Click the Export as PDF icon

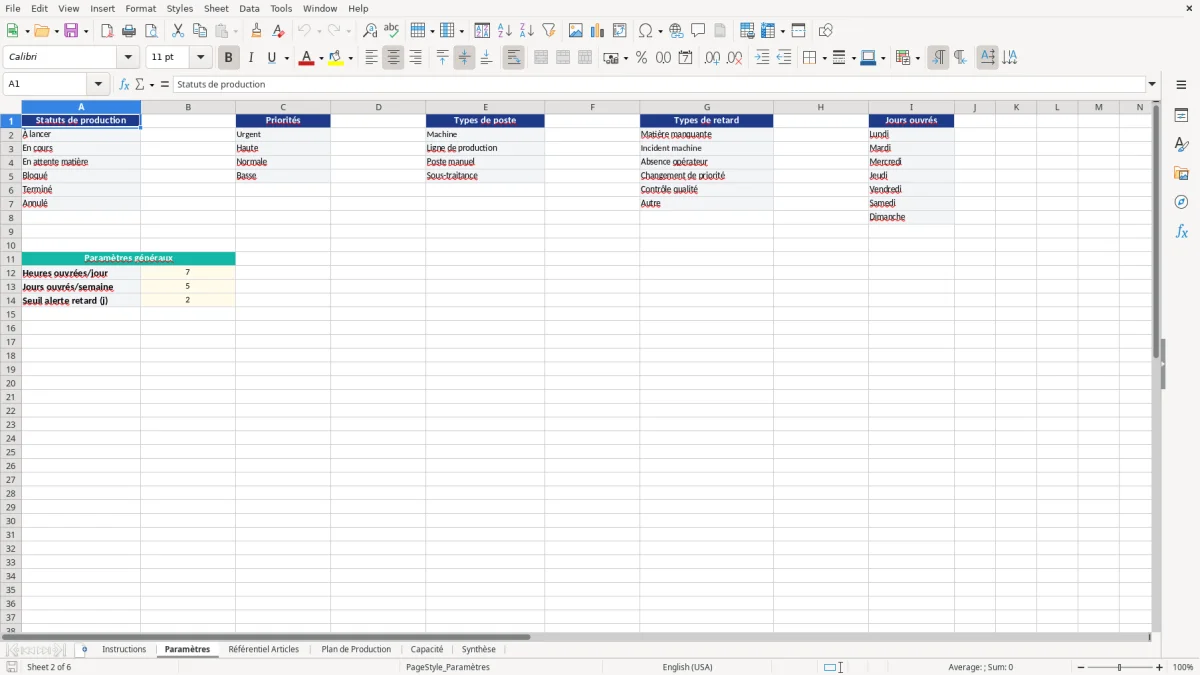pyautogui.click(x=107, y=31)
